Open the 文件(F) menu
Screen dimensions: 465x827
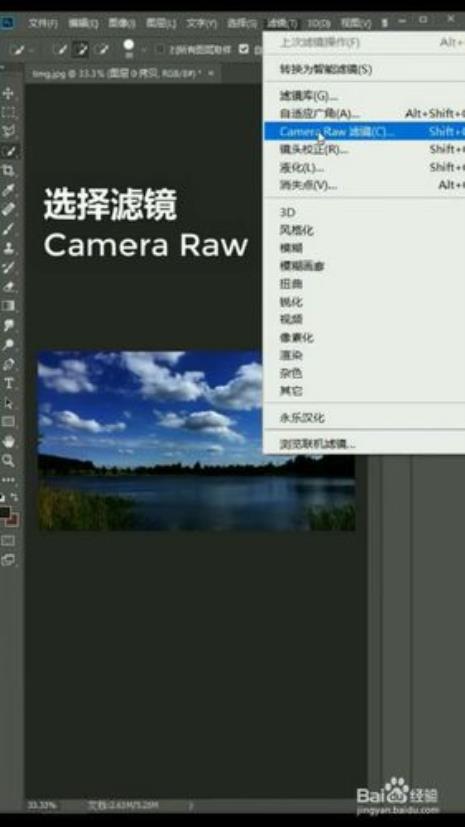[43, 23]
